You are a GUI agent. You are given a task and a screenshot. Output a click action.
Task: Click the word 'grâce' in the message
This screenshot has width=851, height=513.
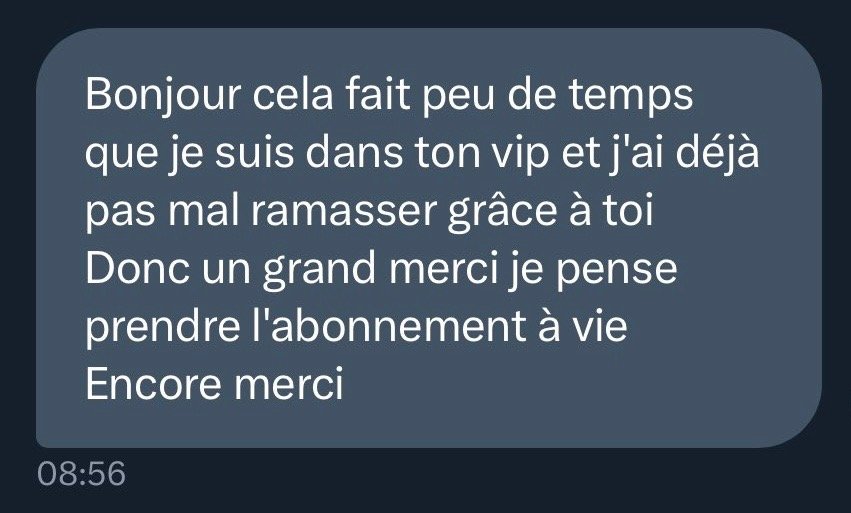click(503, 212)
